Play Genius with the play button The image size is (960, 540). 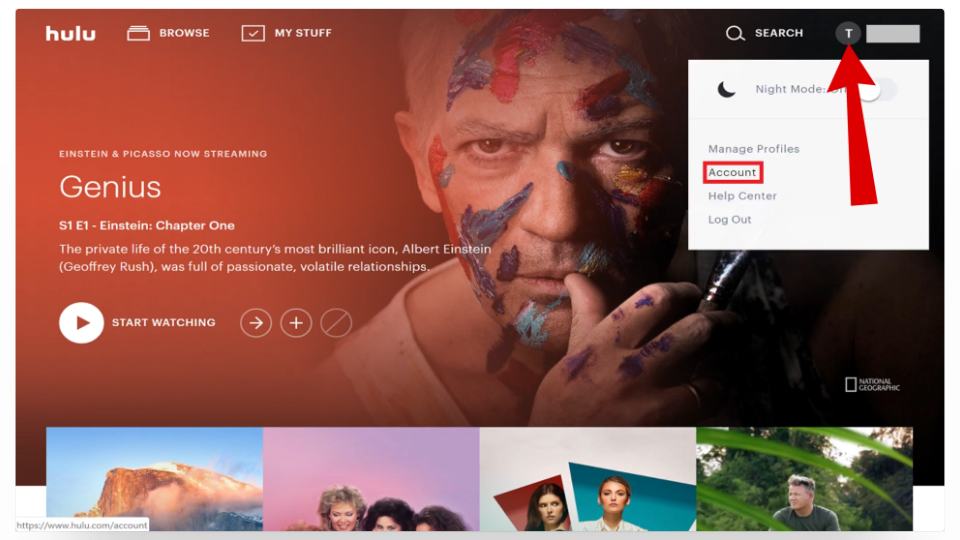[x=81, y=323]
